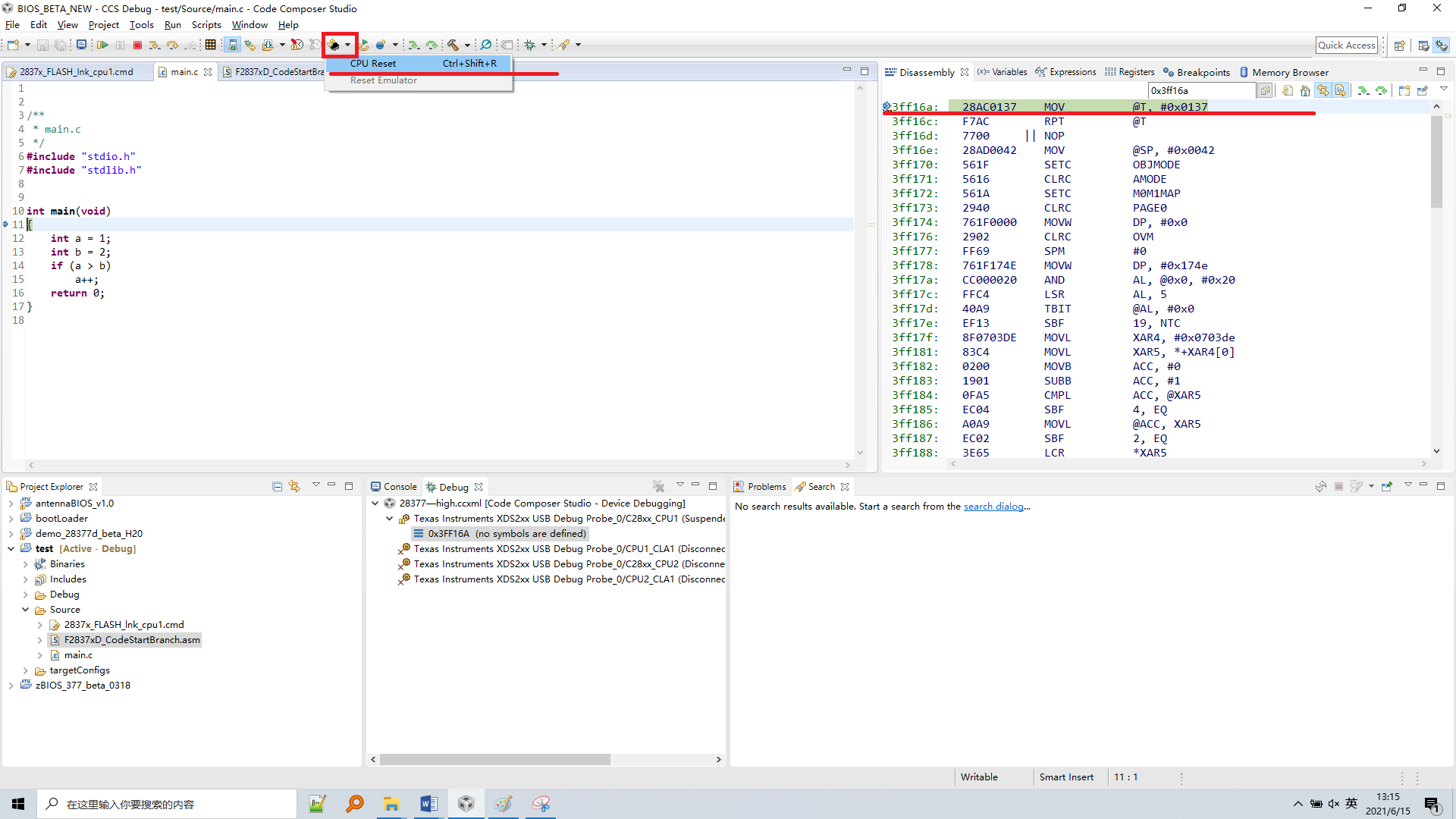Screen dimensions: 1456x819
Task: Toggle Link with Editor in Project Explorer
Action: (294, 487)
